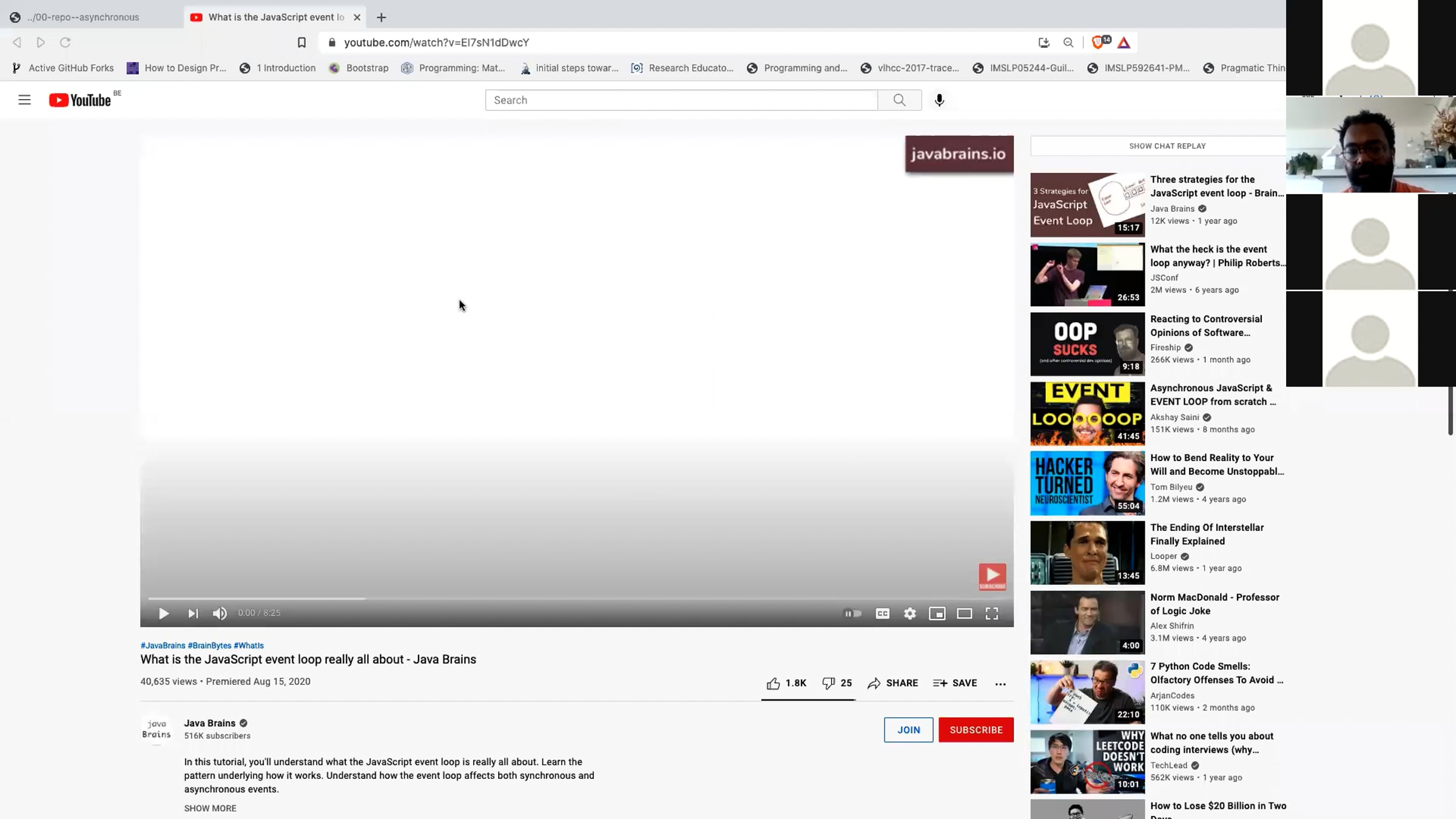Viewport: 1456px width, 819px height.
Task: Close the YouTube browser tab
Action: click(x=357, y=18)
